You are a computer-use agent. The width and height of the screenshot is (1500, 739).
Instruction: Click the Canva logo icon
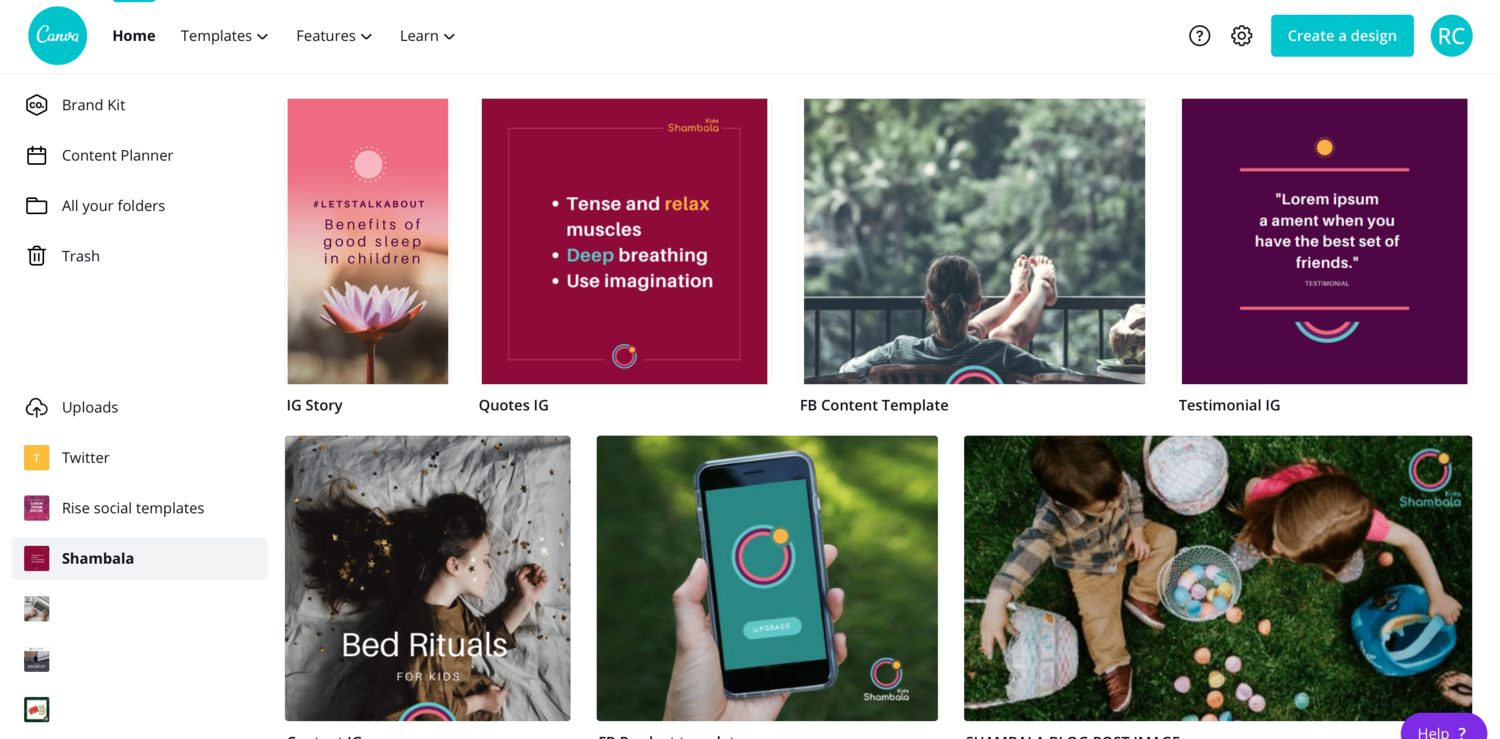tap(57, 36)
